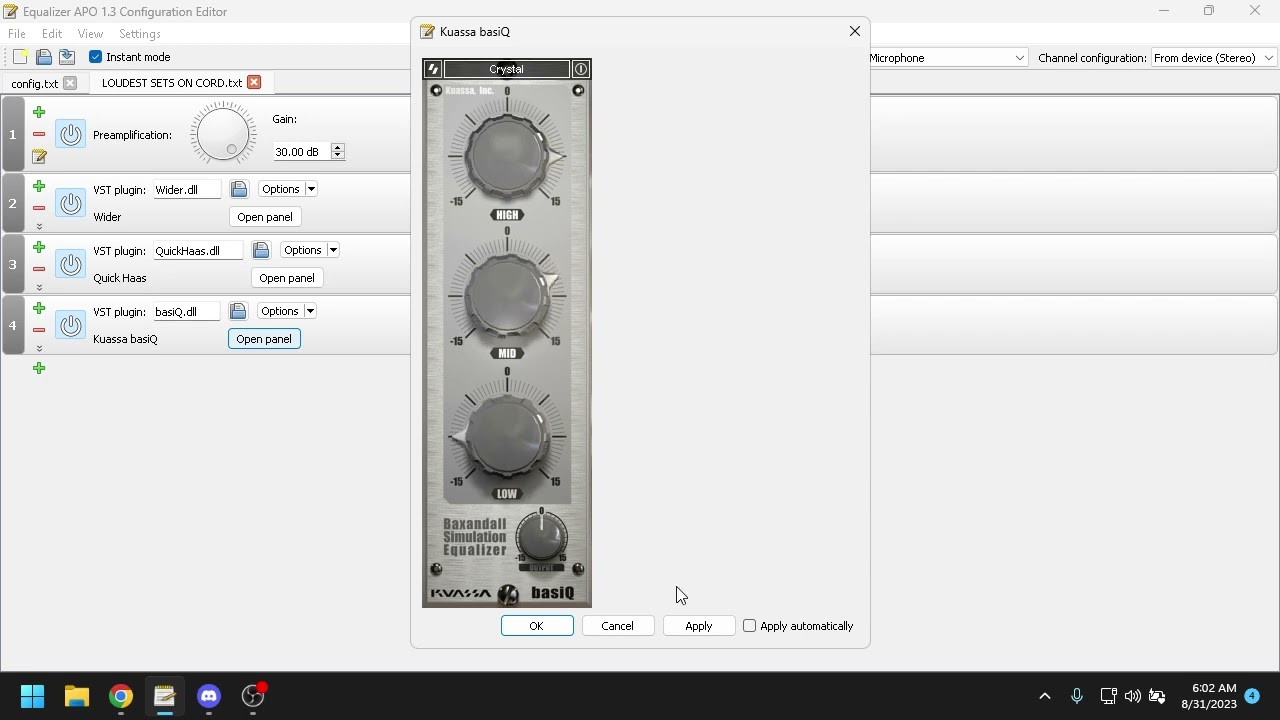This screenshot has height=720, width=1280.
Task: Close the config.txt tab
Action: pos(70,83)
